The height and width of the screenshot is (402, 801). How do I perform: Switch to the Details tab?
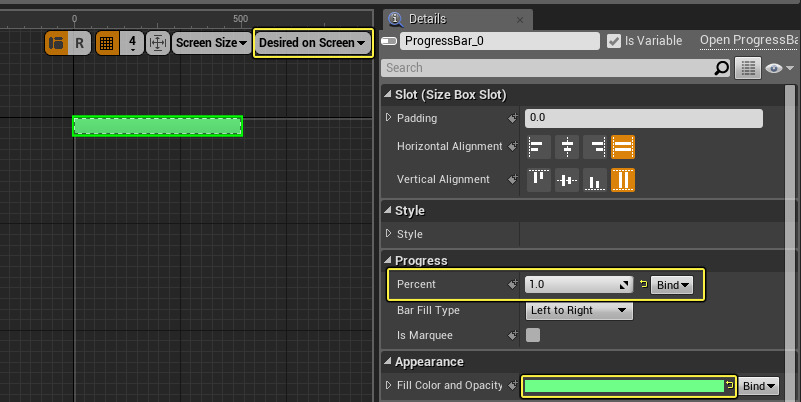426,19
